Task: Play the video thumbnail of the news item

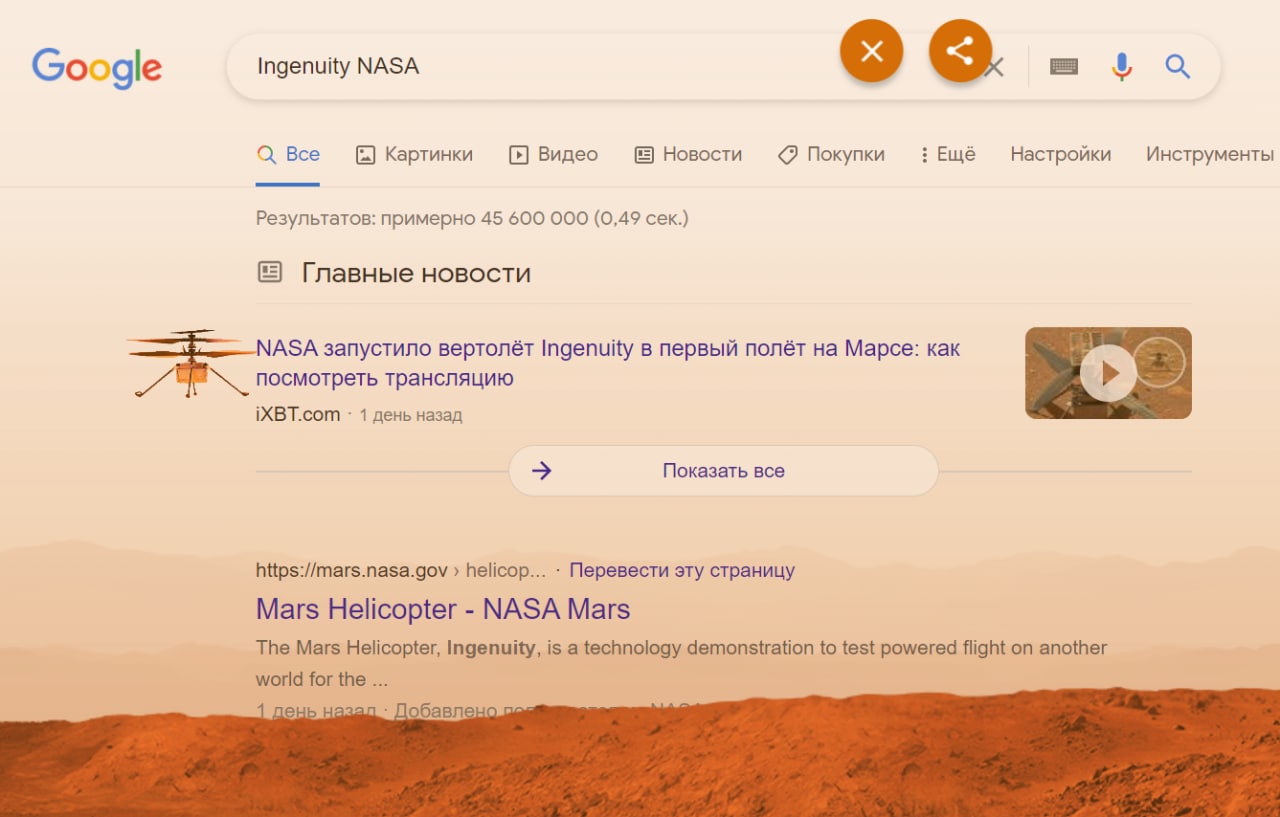Action: [1108, 373]
